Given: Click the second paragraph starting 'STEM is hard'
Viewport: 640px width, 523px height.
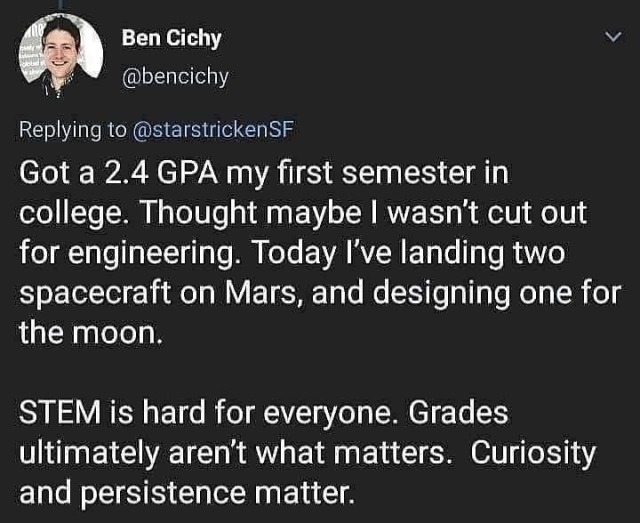Looking at the screenshot, I should (307, 452).
